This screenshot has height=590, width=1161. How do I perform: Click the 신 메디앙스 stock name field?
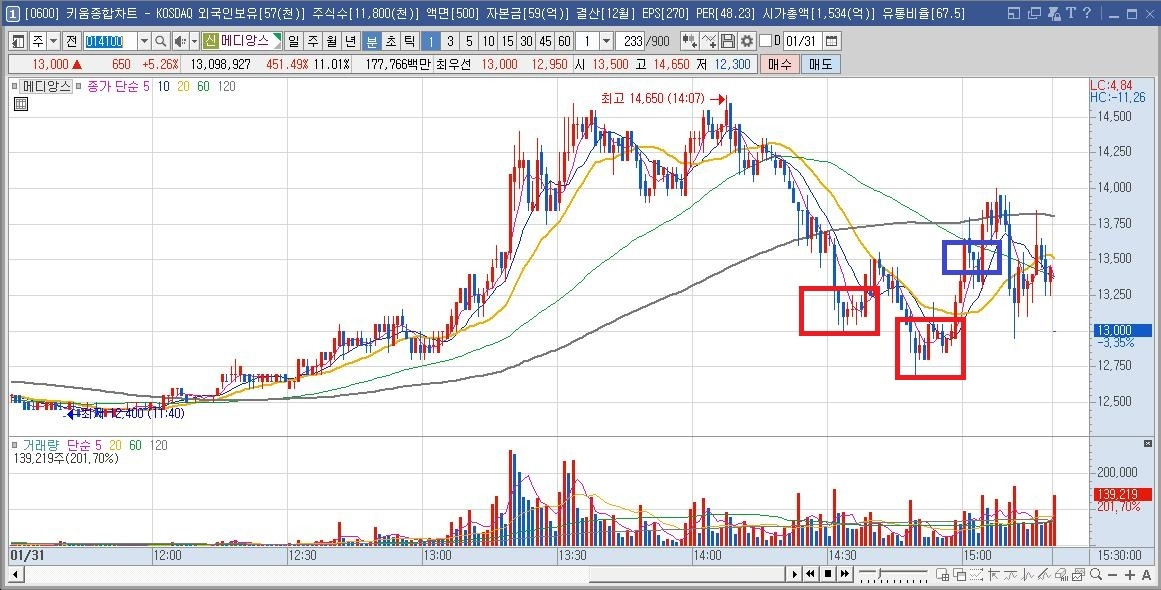click(242, 41)
